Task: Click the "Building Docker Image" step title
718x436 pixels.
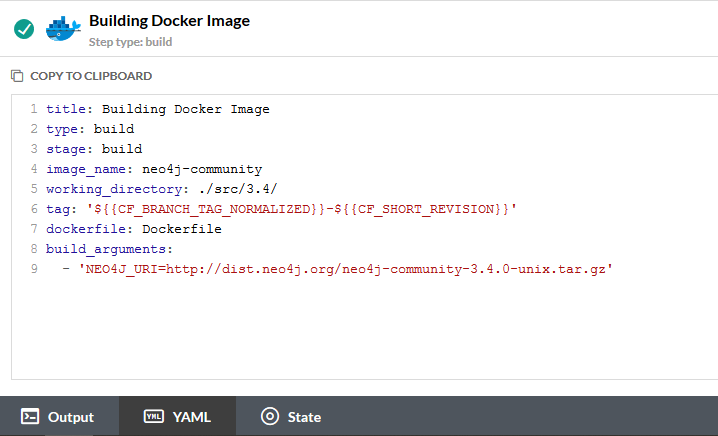Action: coord(169,20)
